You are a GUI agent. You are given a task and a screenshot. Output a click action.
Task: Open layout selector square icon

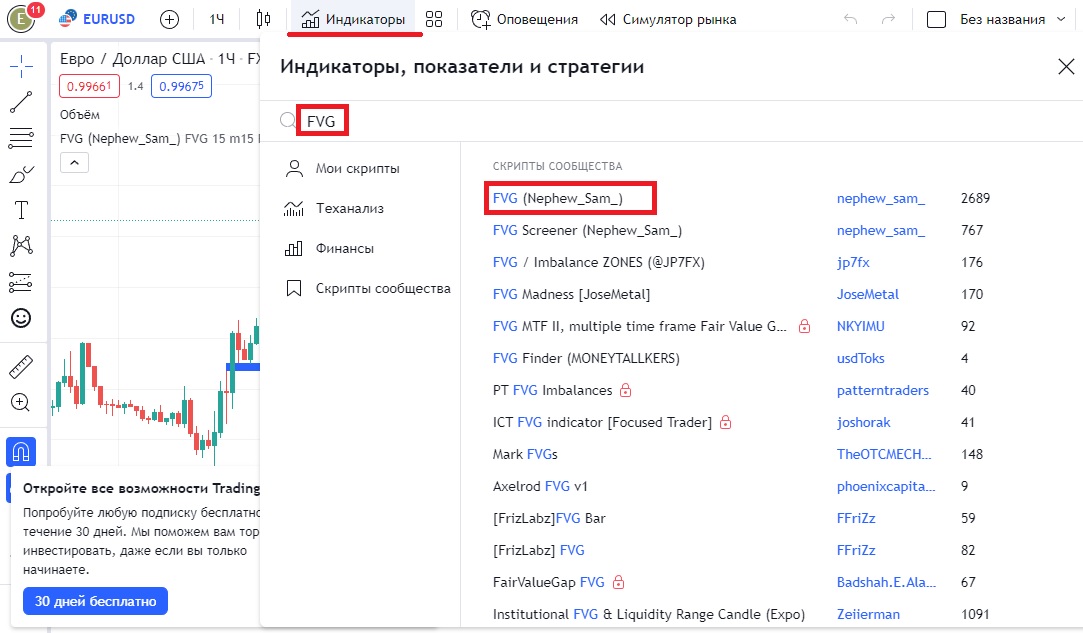936,19
